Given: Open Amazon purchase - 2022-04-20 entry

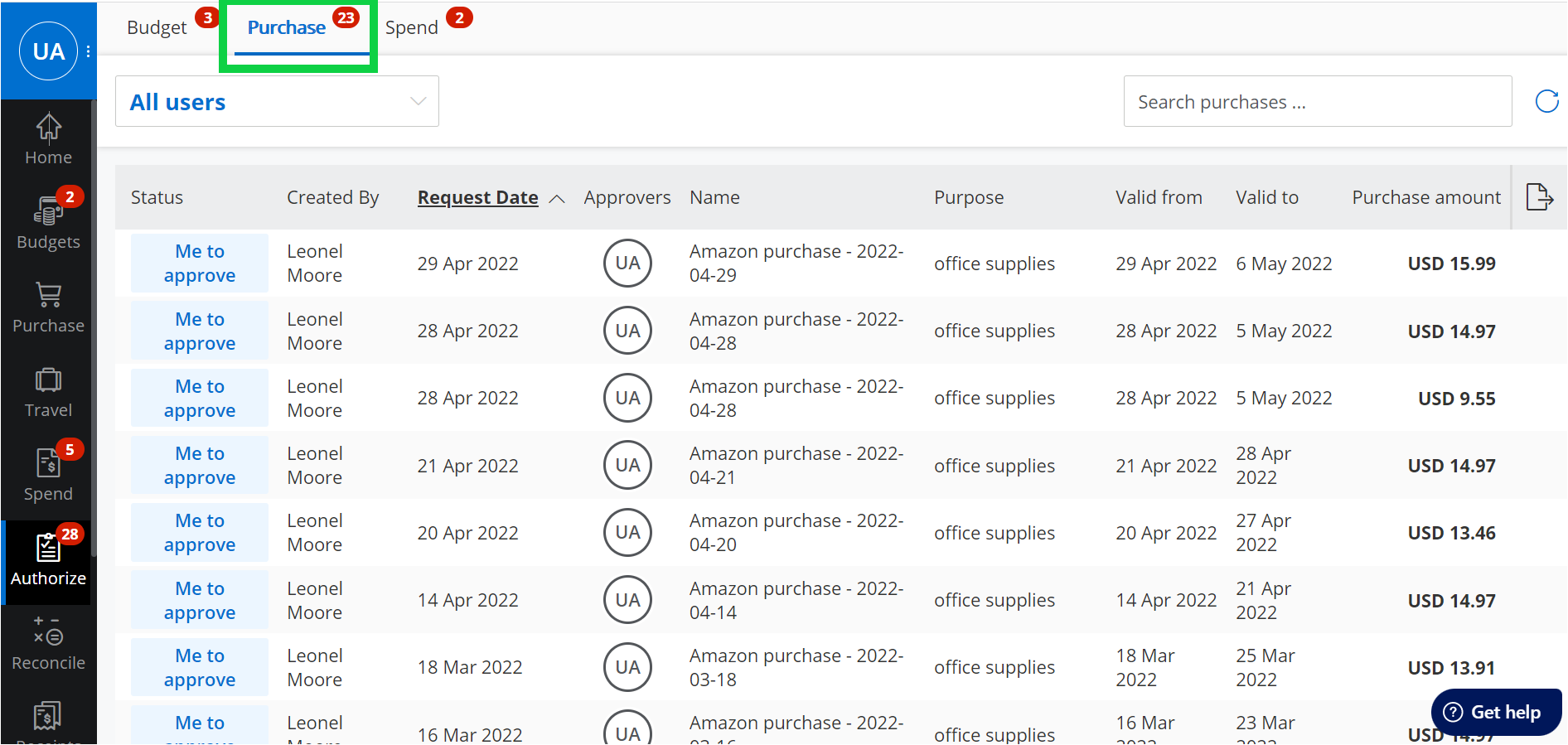Looking at the screenshot, I should coord(796,532).
